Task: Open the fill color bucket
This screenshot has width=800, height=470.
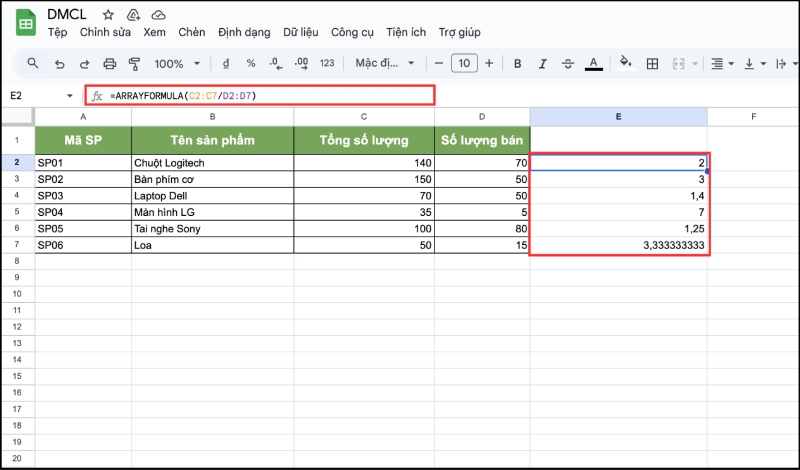Action: tap(626, 64)
